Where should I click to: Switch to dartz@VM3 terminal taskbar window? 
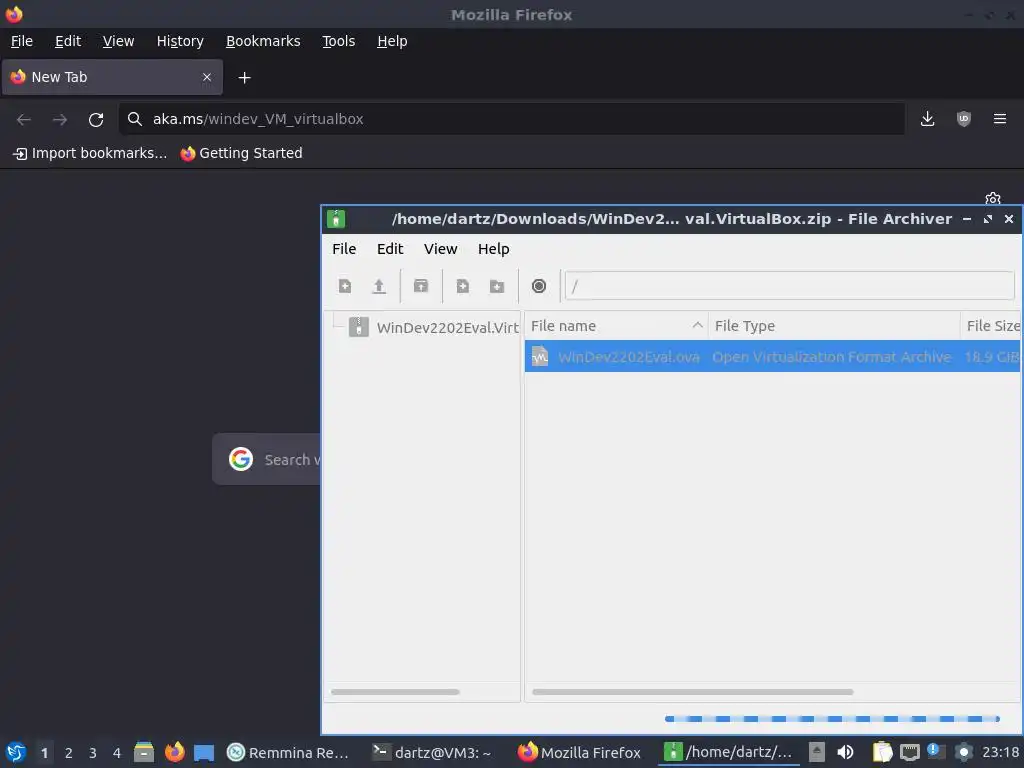(432, 752)
